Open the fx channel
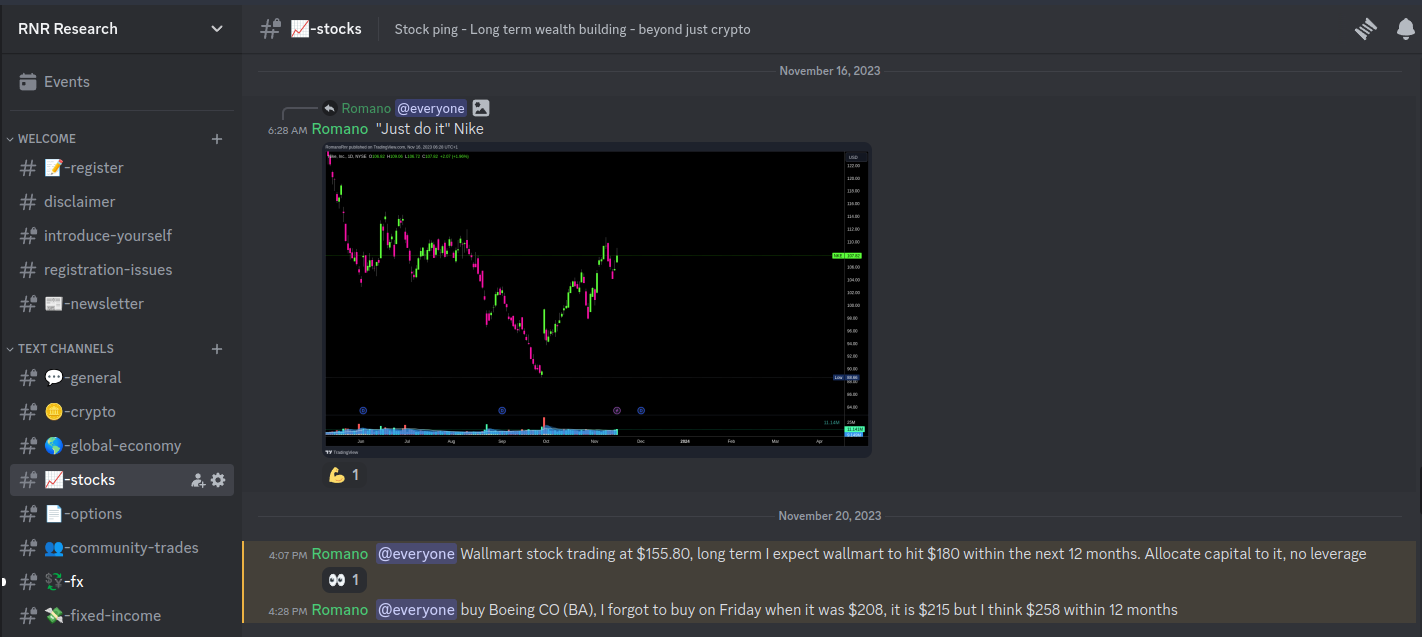 pyautogui.click(x=121, y=582)
